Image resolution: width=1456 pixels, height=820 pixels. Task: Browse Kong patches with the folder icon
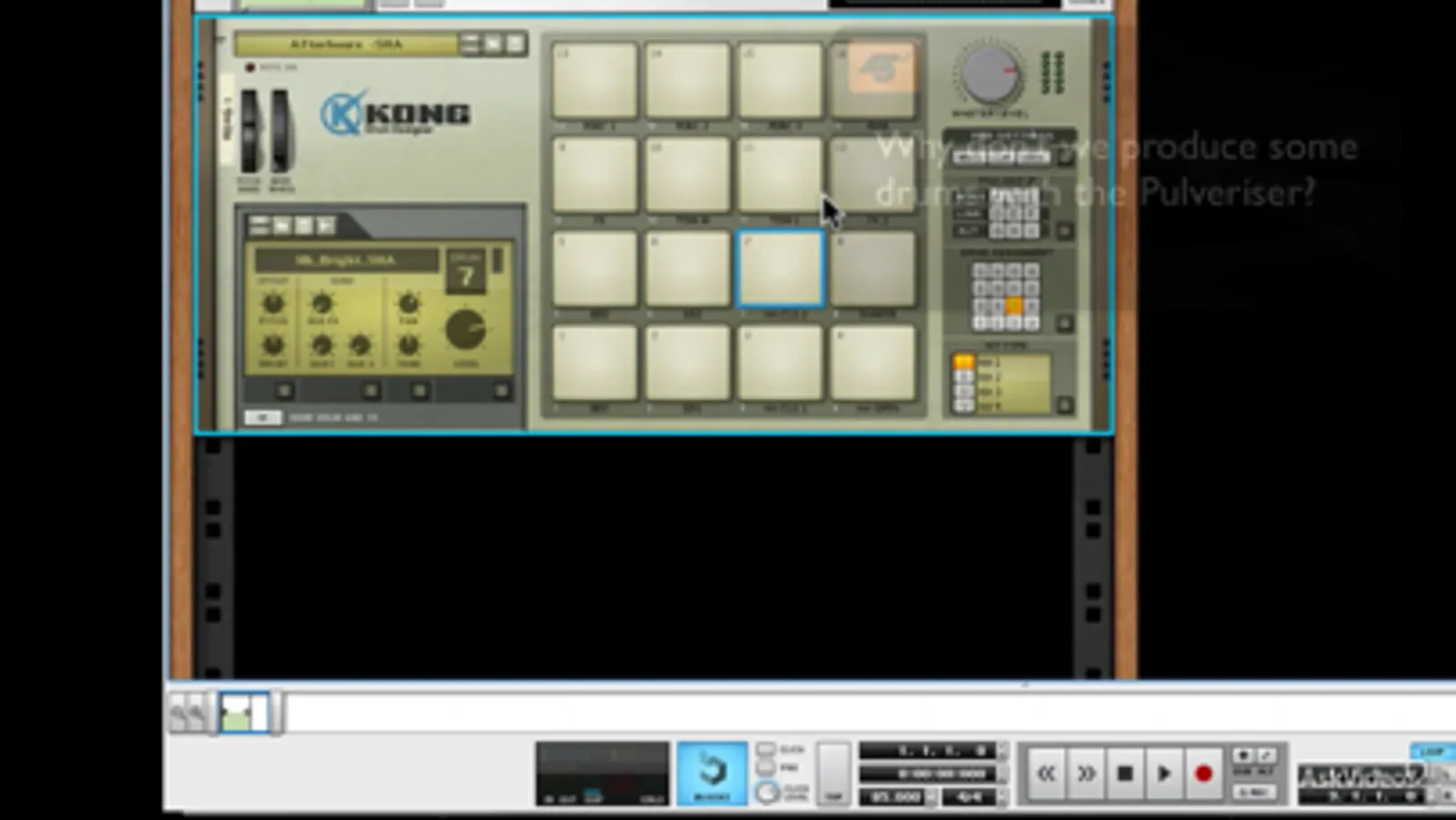coord(493,44)
